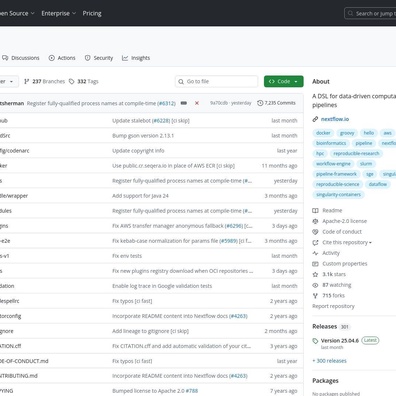This screenshot has height=396, width=396.
Task: Select the workflow-engine topic tag
Action: click(x=333, y=164)
